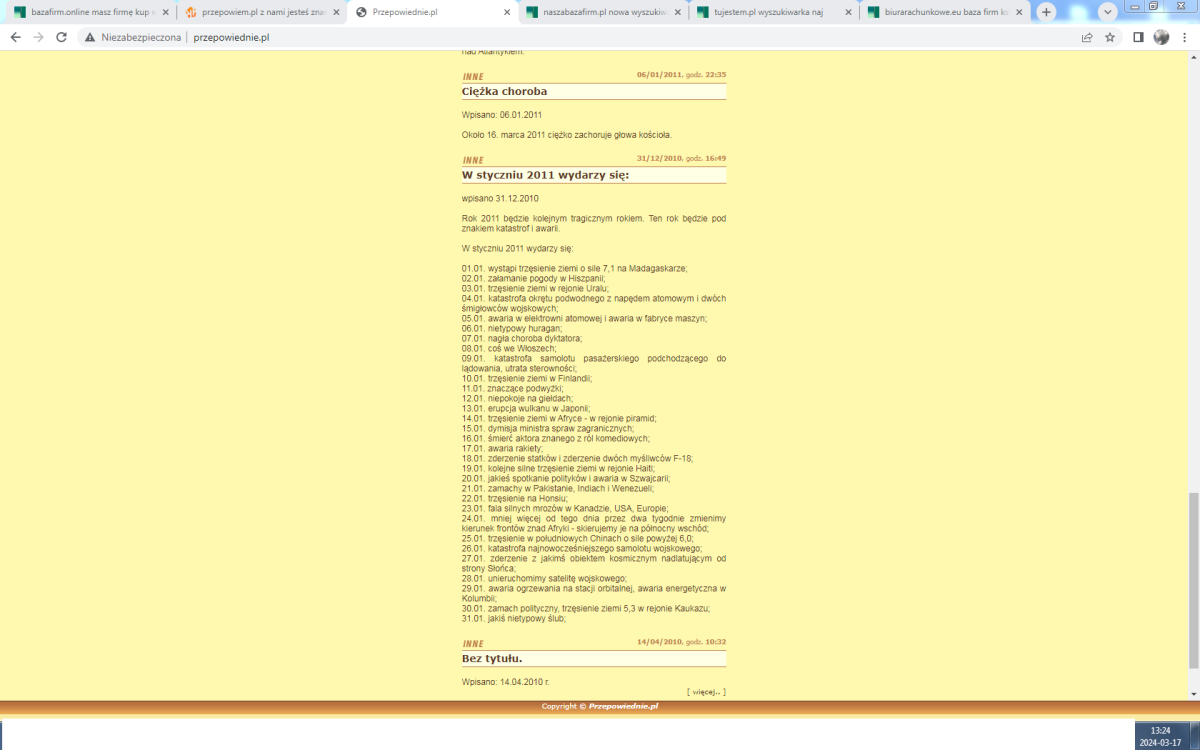Bookmark this page with the star icon
The width and height of the screenshot is (1200, 750).
point(1110,37)
